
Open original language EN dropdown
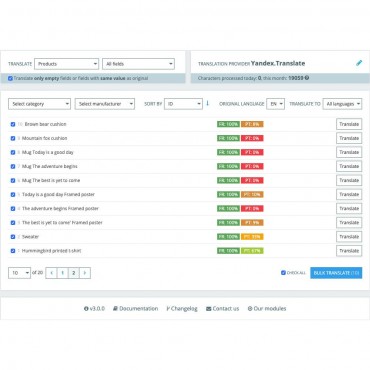click(x=275, y=104)
